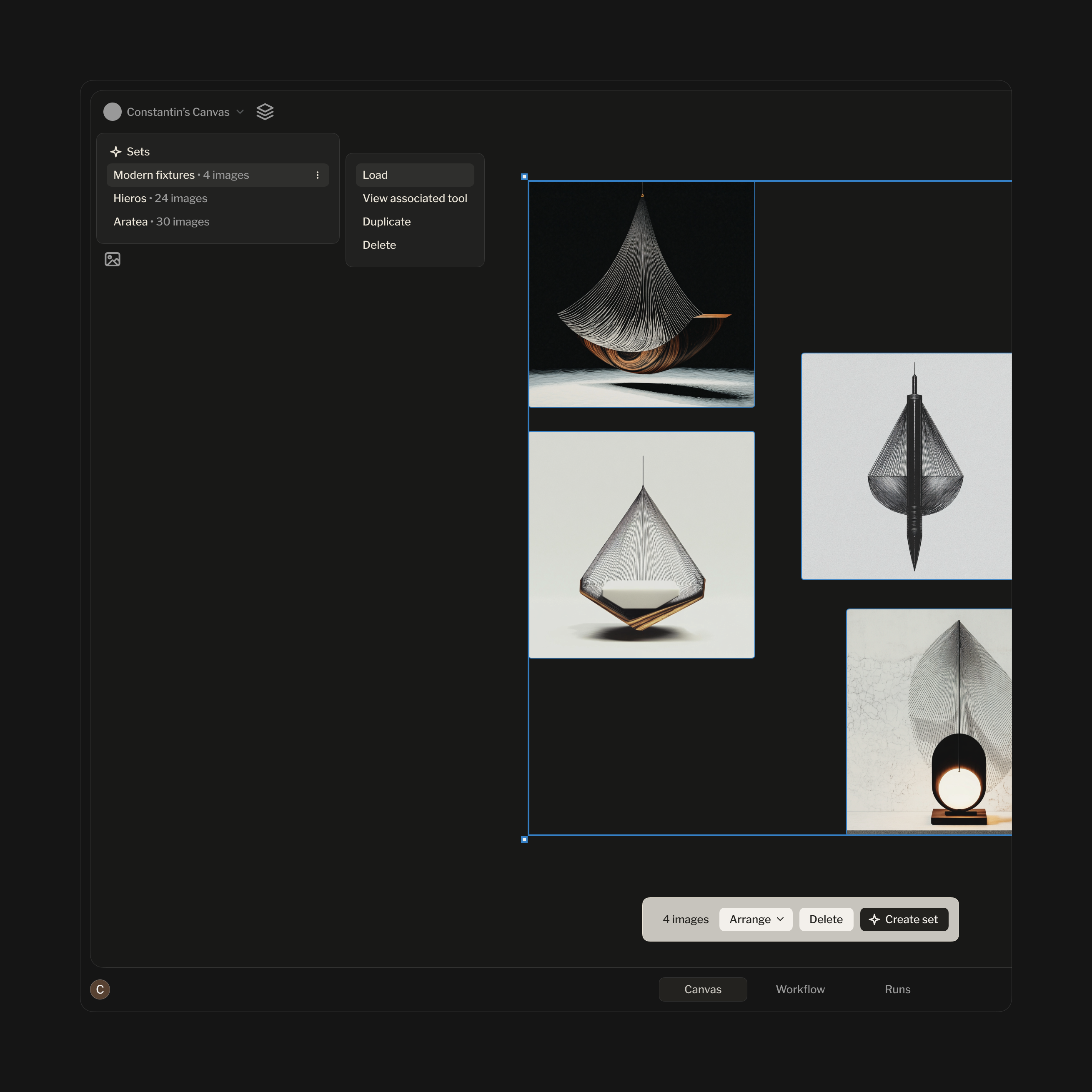Click the top-left selection handle

click(x=524, y=177)
